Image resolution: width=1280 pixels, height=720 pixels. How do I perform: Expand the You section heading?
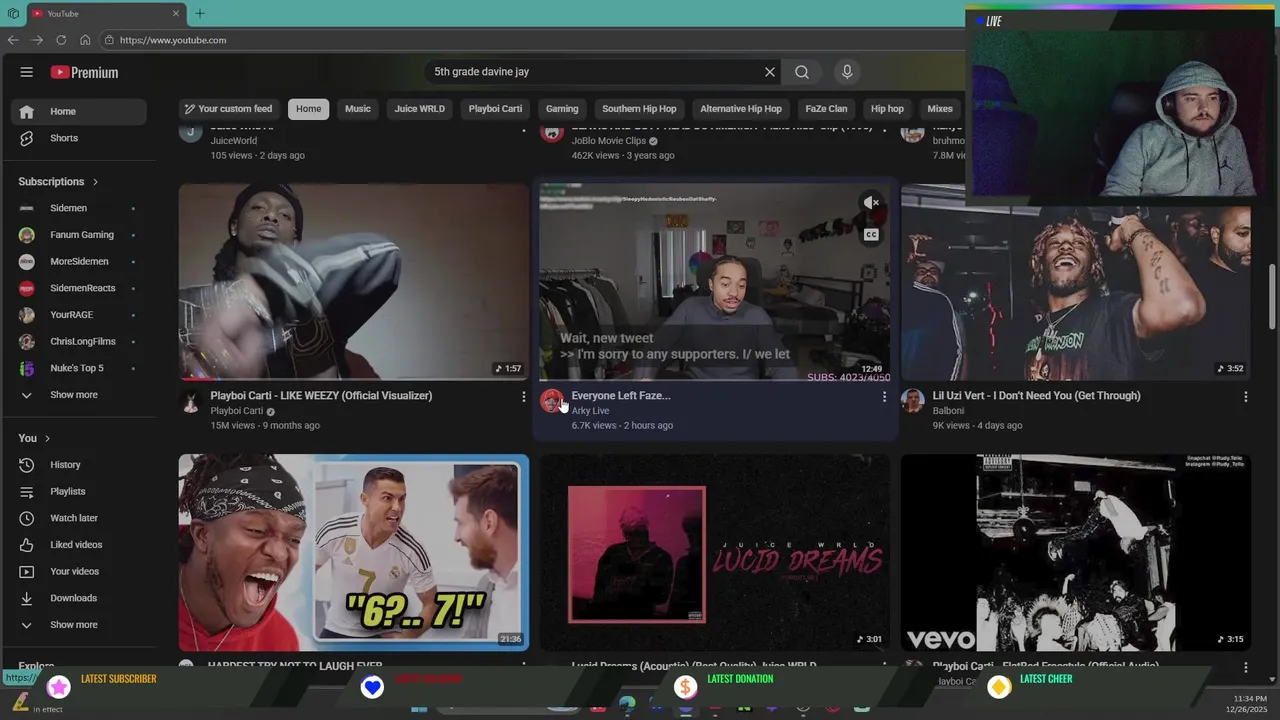[34, 438]
